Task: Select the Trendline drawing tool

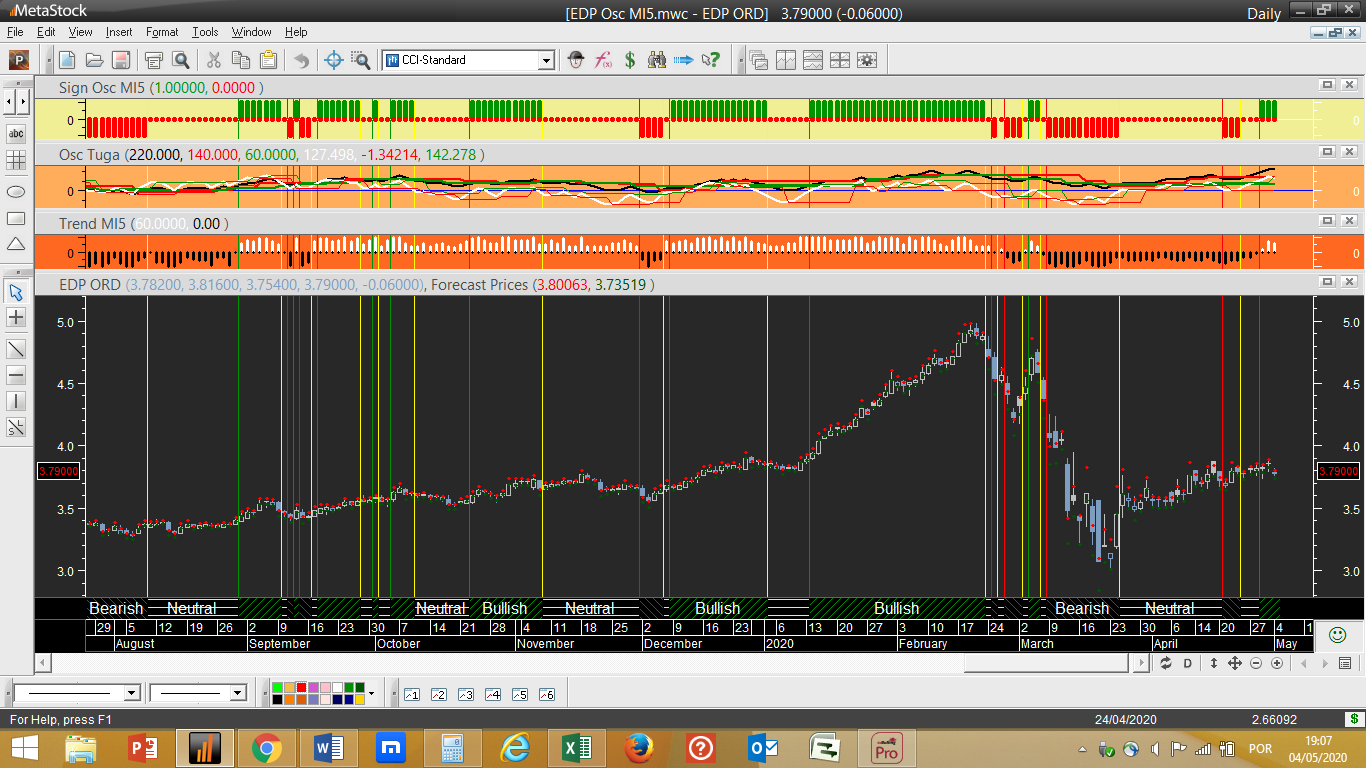Action: (x=16, y=349)
